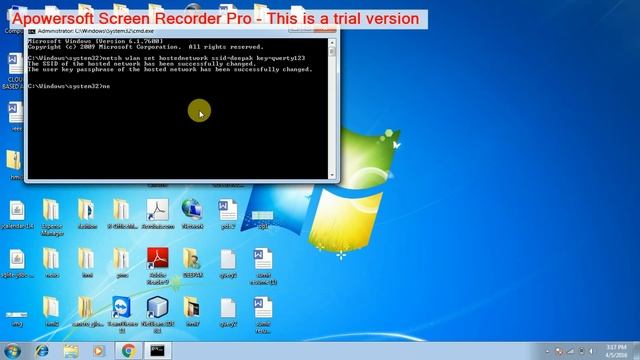Open the taskbar clock showing 3:17 PM
The image size is (640, 360).
click(616, 351)
